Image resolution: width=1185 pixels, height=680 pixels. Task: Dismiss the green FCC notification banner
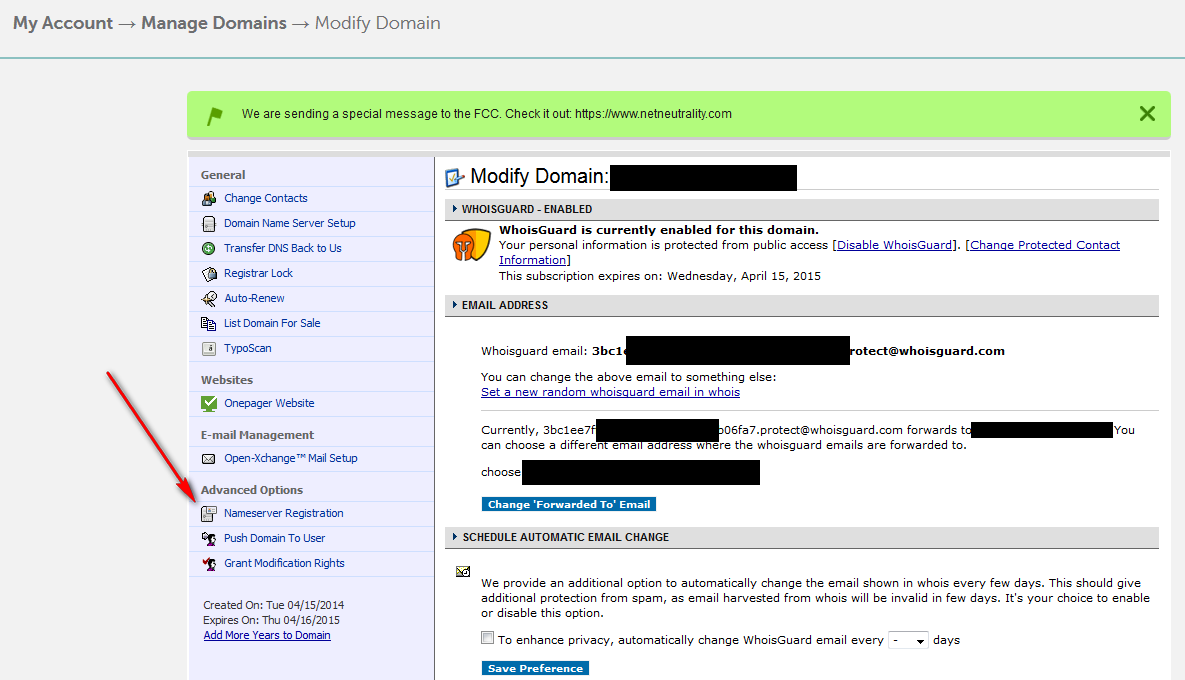[1147, 113]
